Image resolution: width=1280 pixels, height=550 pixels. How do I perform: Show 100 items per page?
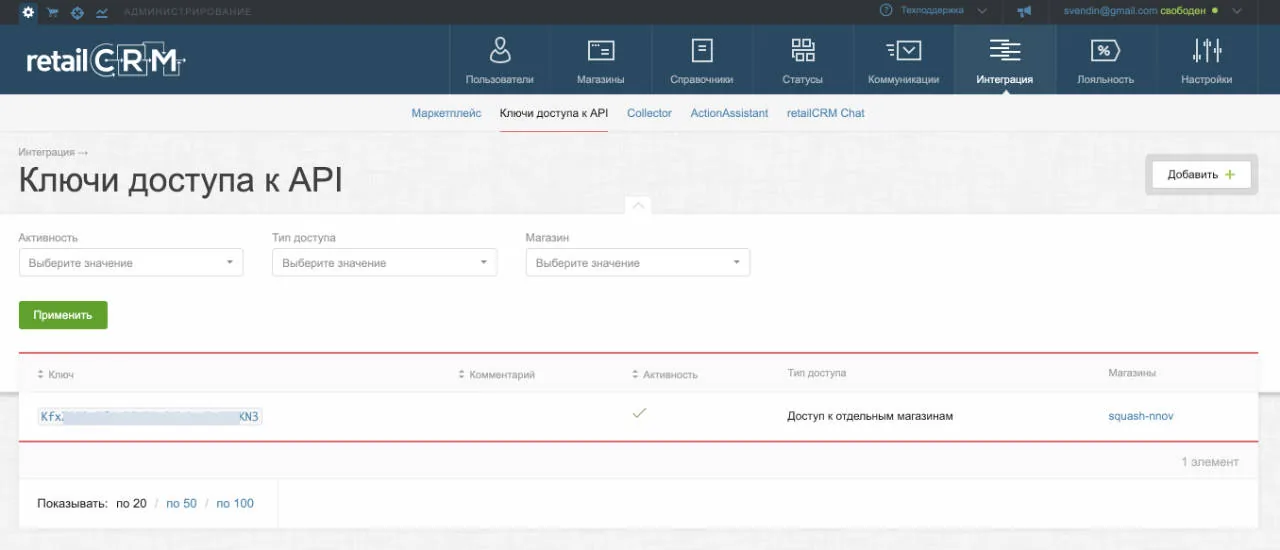(235, 503)
